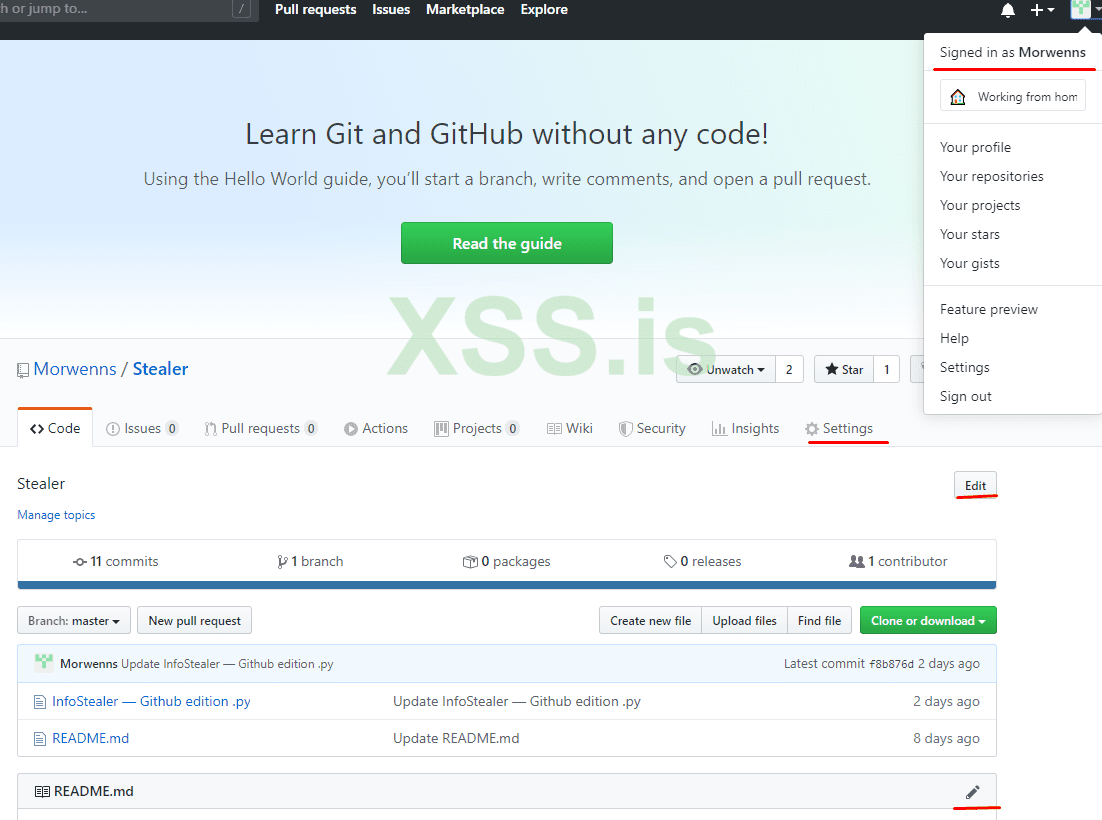Click the watchers count 2
The image size is (1102, 820).
coord(789,370)
